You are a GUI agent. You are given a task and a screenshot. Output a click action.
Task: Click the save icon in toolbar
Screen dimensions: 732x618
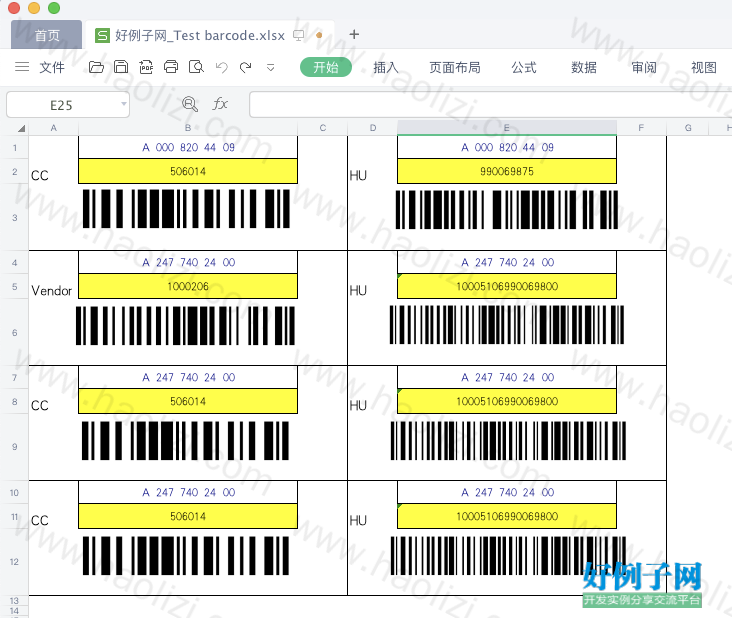(121, 67)
